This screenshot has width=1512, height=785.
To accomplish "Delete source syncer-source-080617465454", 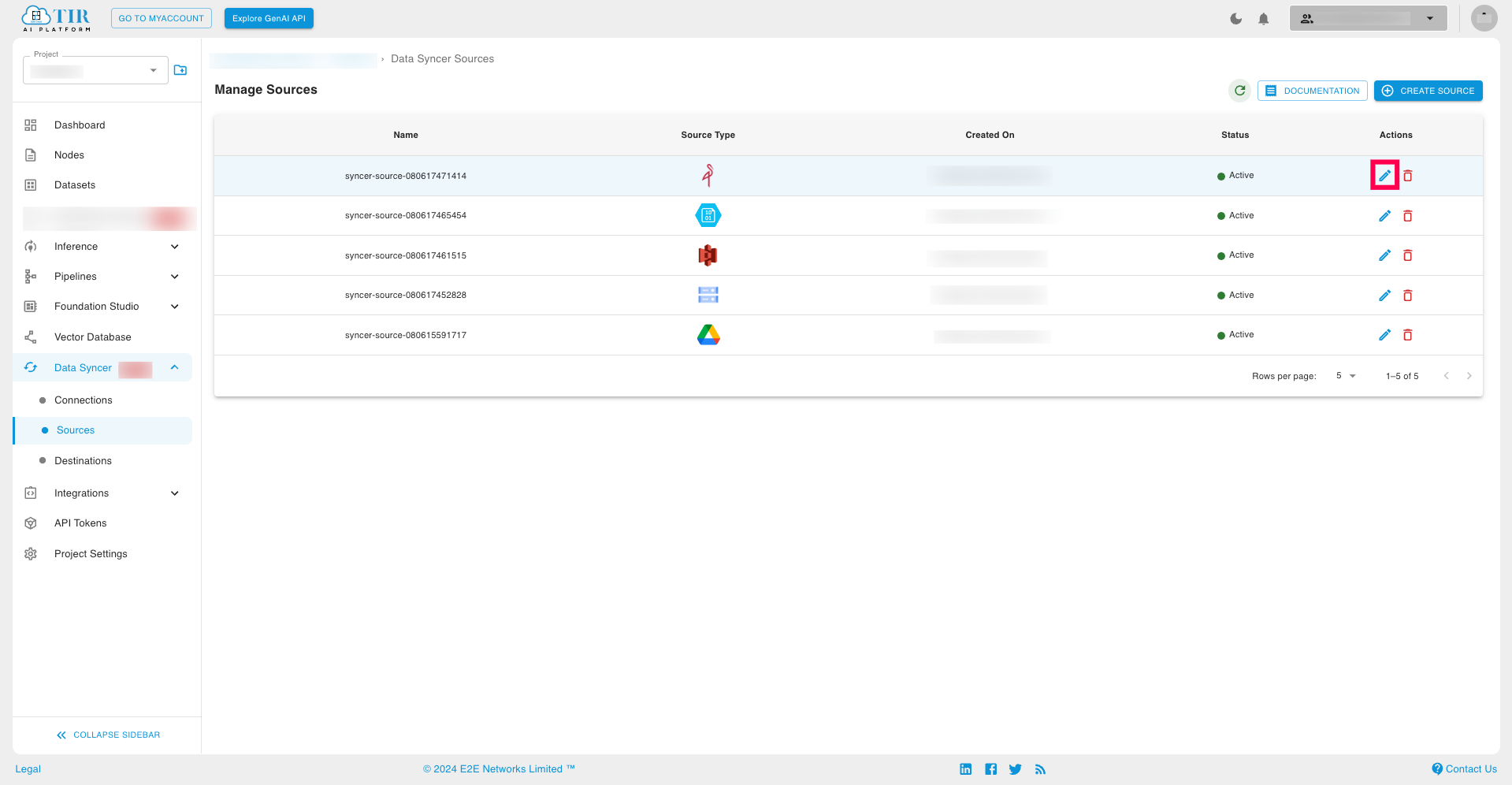I will pos(1408,216).
